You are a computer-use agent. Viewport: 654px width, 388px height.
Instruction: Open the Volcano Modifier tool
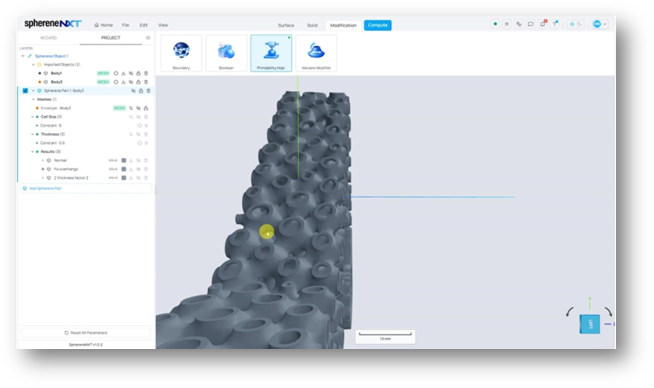316,53
